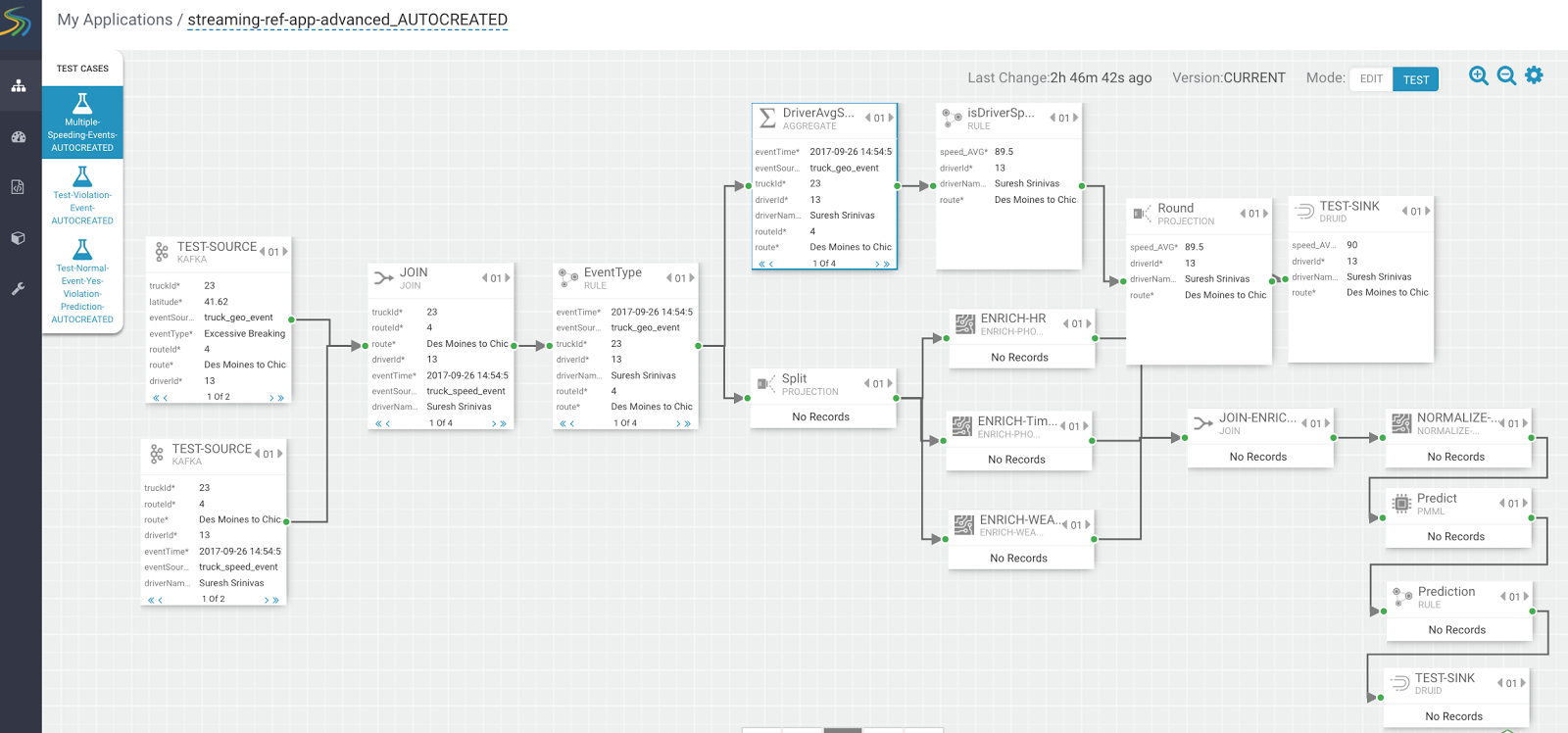Image resolution: width=1568 pixels, height=733 pixels.
Task: Go back to My Applications breadcrumb
Action: click(x=115, y=20)
